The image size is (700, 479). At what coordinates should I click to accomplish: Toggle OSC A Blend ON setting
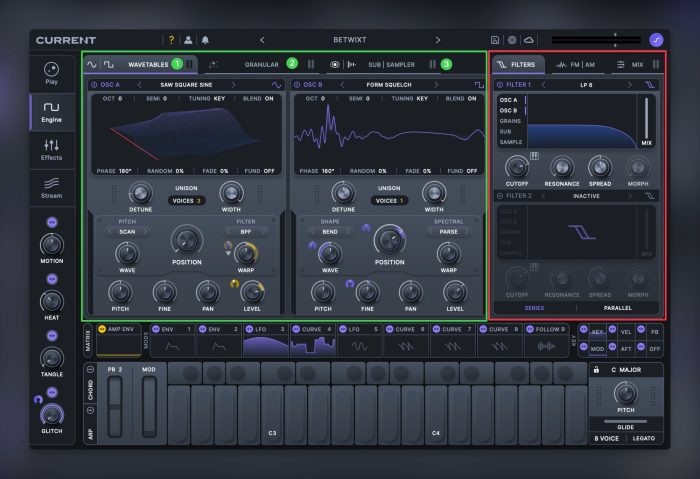click(258, 99)
